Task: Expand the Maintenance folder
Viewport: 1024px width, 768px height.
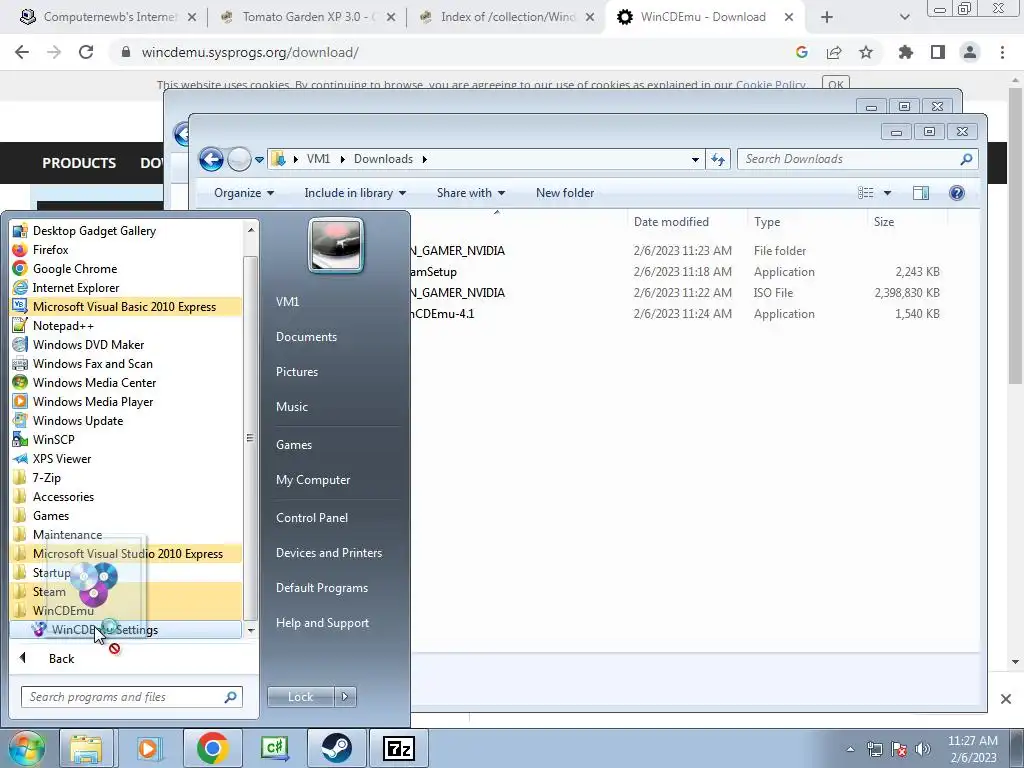Action: (x=67, y=534)
